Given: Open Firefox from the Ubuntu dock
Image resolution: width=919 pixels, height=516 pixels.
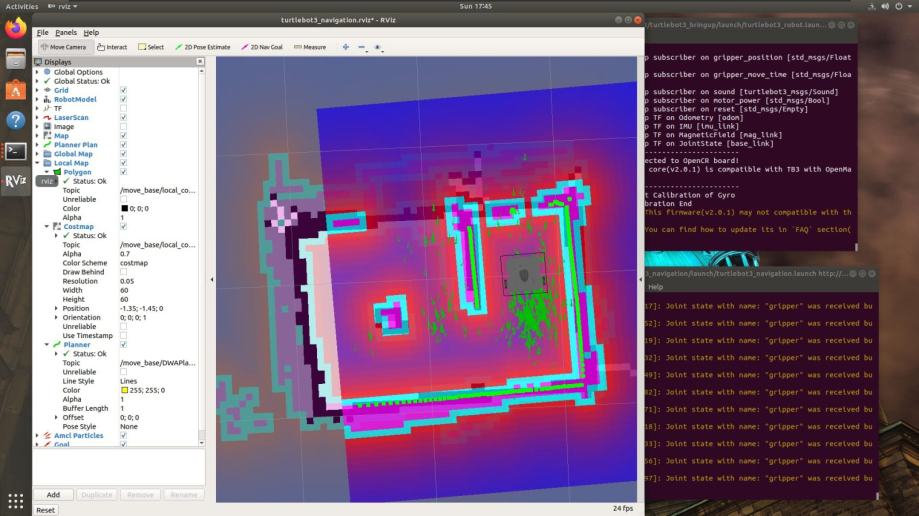Looking at the screenshot, I should click(x=16, y=28).
